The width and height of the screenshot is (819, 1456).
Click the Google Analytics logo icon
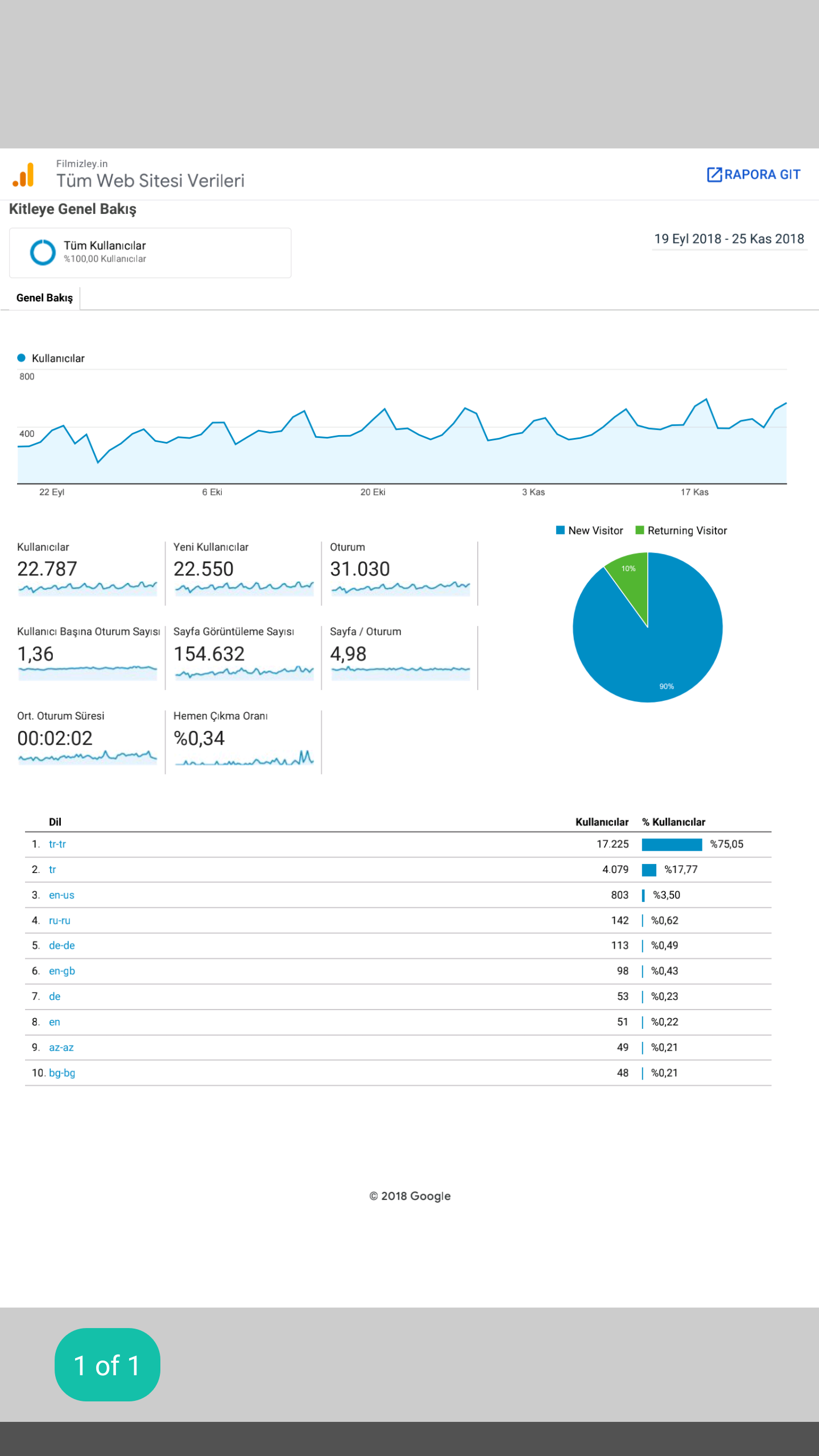tap(23, 175)
